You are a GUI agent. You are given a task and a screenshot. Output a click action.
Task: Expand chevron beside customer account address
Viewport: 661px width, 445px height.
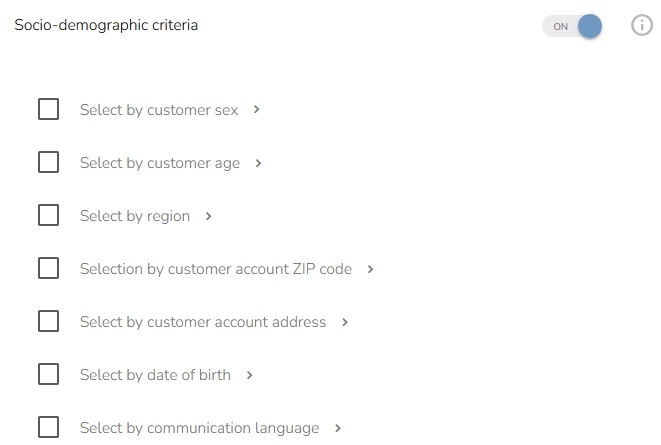[345, 322]
